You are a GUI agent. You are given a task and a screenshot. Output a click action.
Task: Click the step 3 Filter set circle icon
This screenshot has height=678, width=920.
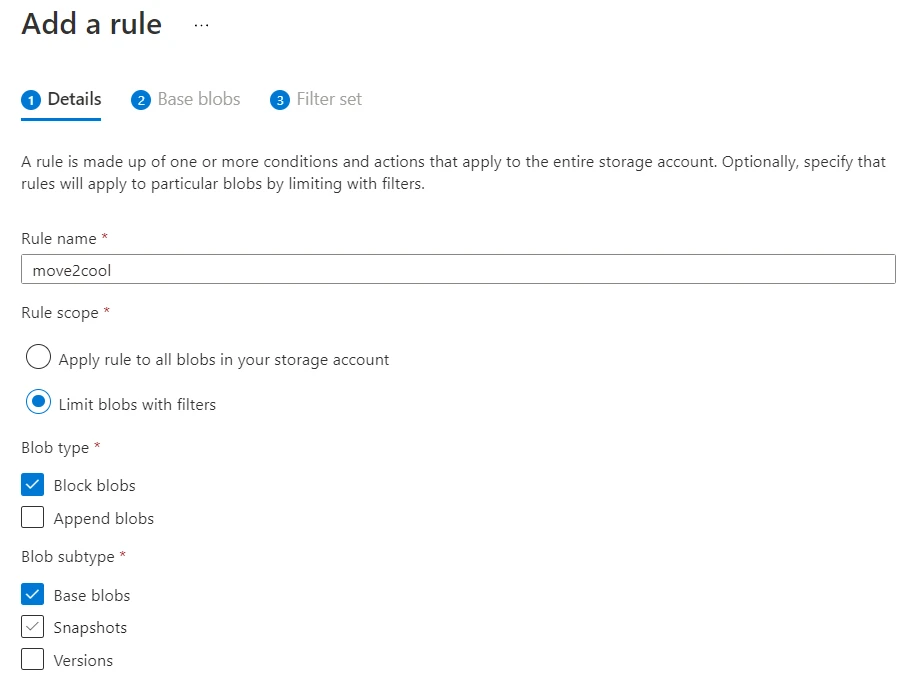click(280, 99)
